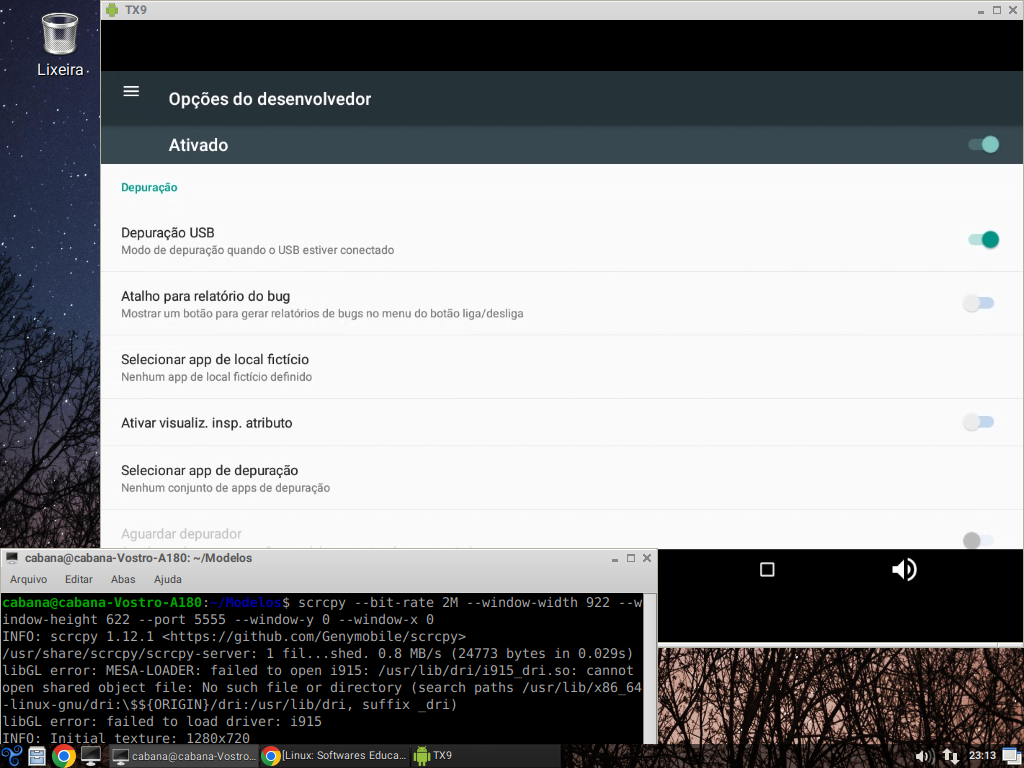
Task: Turn off the Depuração USB toggle
Action: click(983, 240)
